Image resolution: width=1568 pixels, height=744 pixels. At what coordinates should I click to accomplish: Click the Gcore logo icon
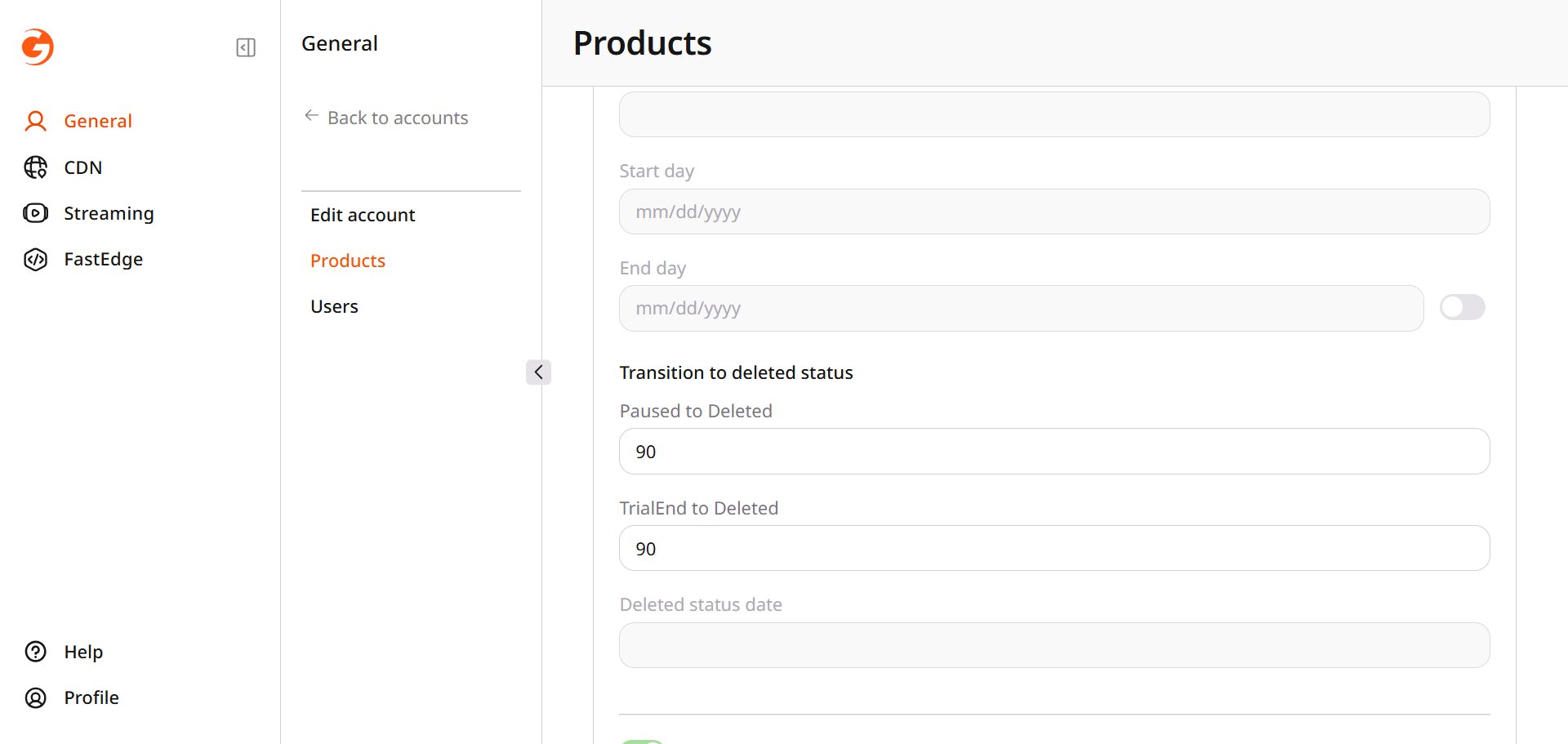click(38, 47)
